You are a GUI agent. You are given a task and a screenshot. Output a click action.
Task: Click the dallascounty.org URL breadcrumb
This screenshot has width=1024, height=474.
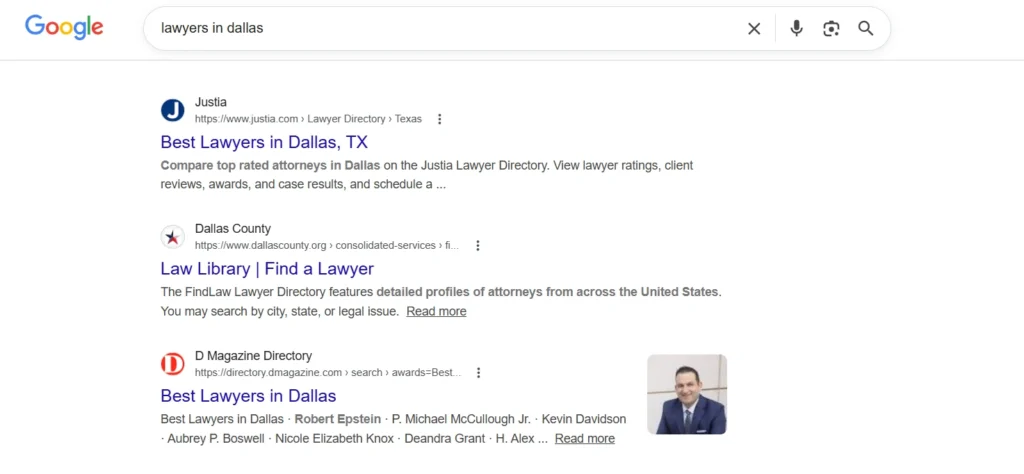point(327,245)
